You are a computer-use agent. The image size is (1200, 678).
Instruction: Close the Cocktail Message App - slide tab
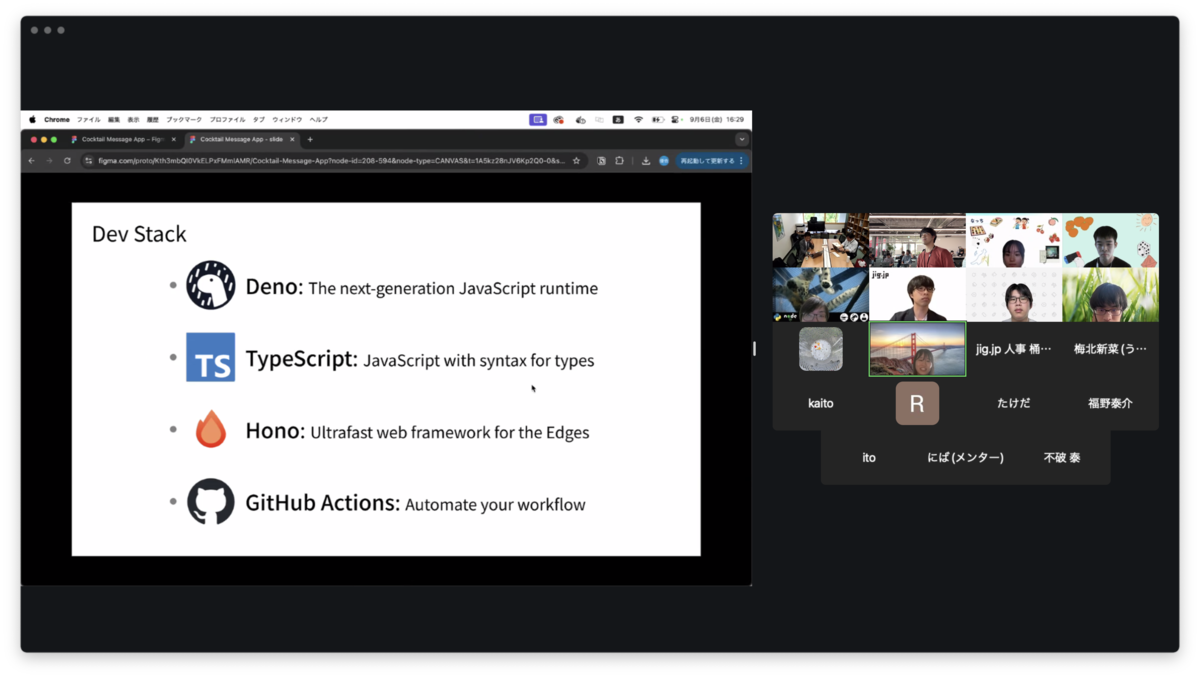tap(292, 139)
